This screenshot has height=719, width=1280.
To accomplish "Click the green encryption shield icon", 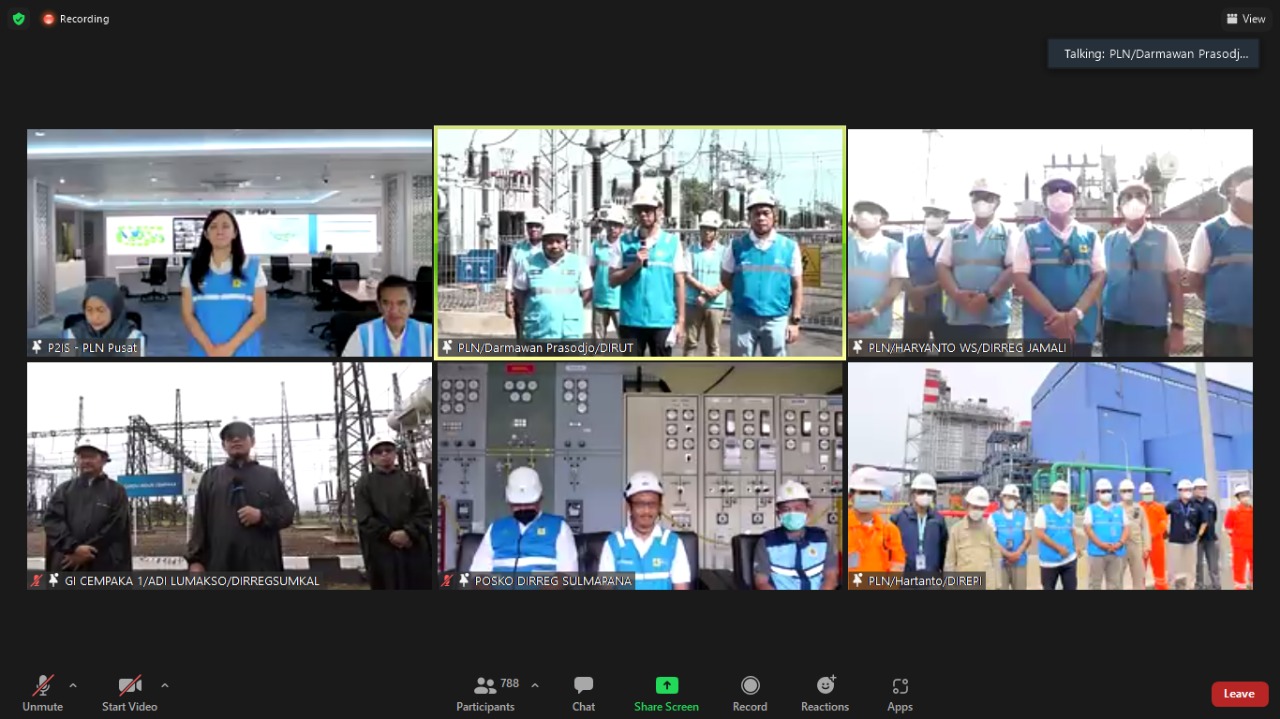I will (19, 19).
